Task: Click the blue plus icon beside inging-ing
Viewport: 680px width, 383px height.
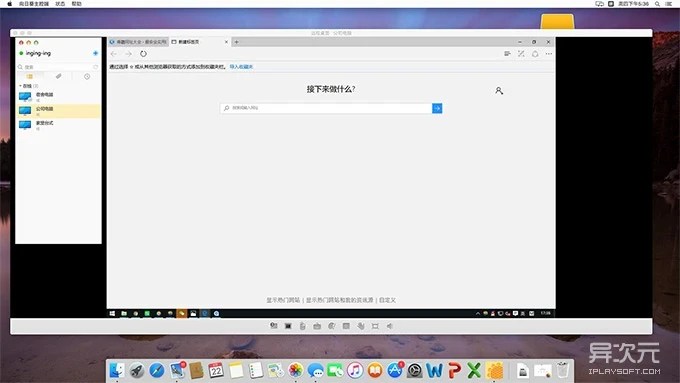Action: (x=95, y=53)
